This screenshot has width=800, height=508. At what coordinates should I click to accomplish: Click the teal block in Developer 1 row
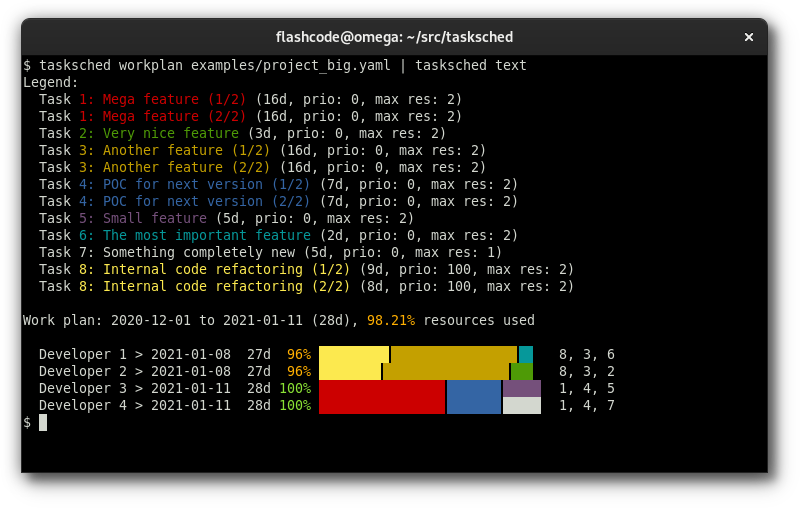point(526,354)
